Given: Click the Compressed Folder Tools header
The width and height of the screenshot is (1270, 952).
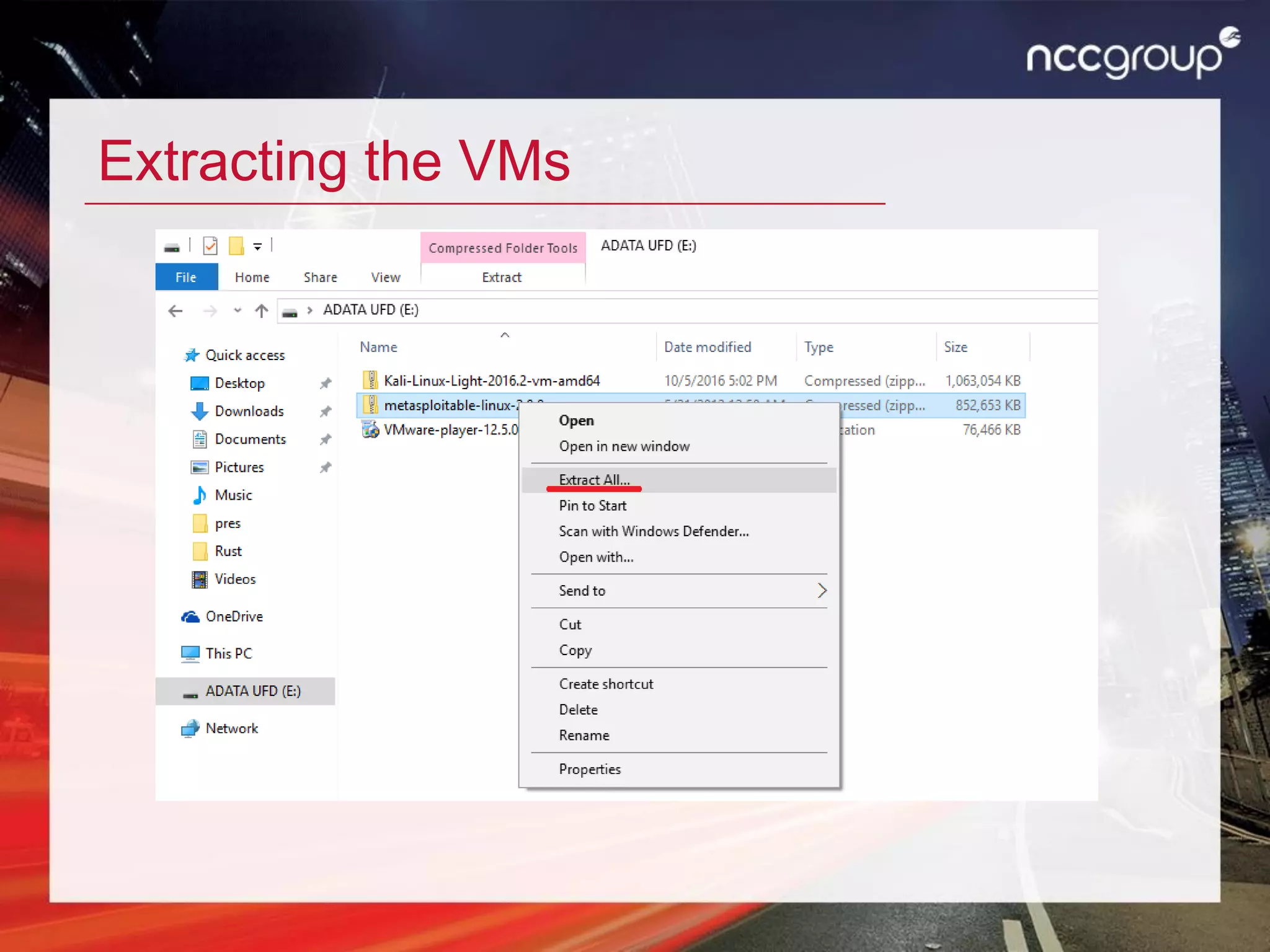Looking at the screenshot, I should pos(503,248).
